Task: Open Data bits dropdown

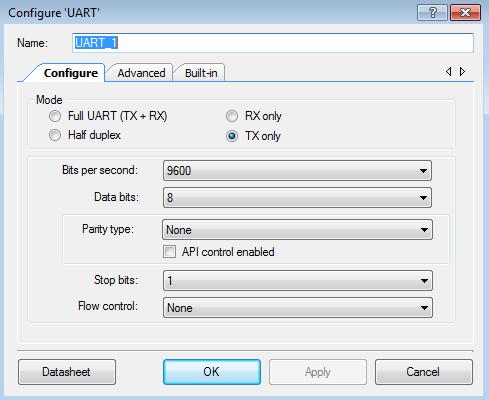Action: pyautogui.click(x=297, y=197)
